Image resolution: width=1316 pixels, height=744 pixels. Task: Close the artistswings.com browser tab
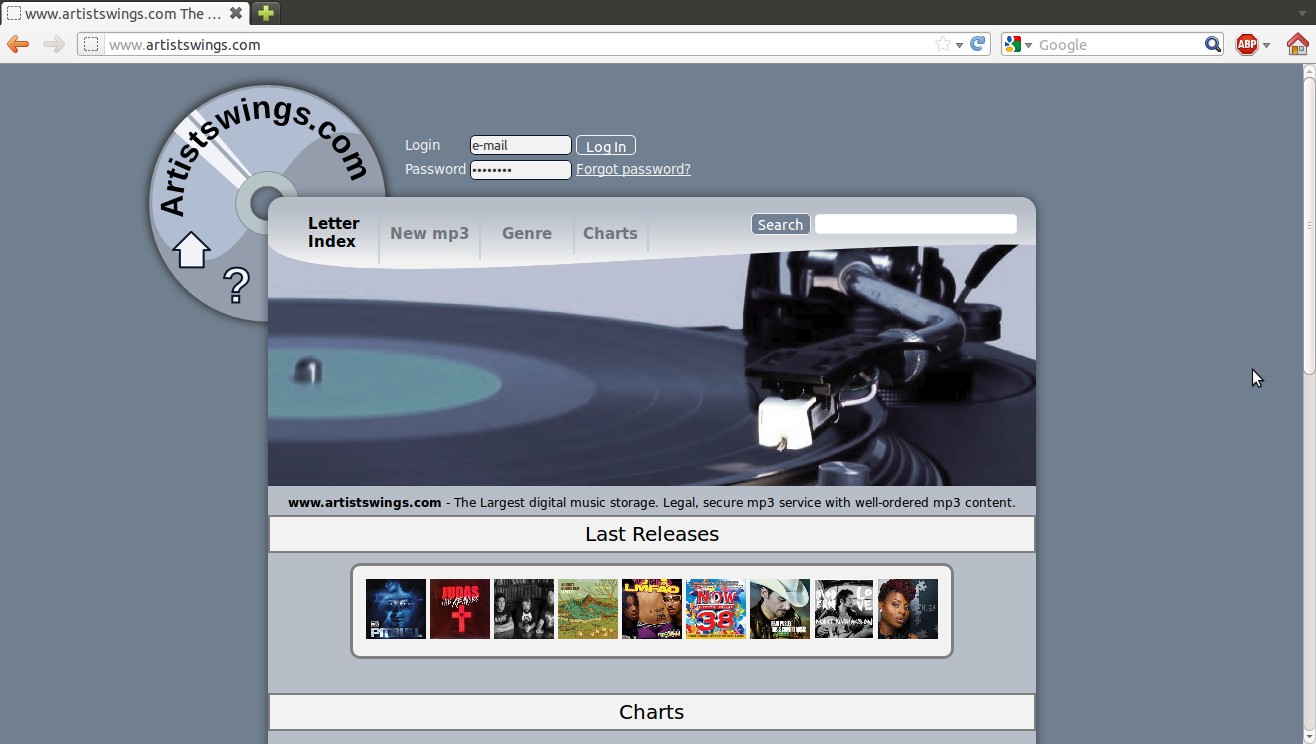tap(235, 14)
